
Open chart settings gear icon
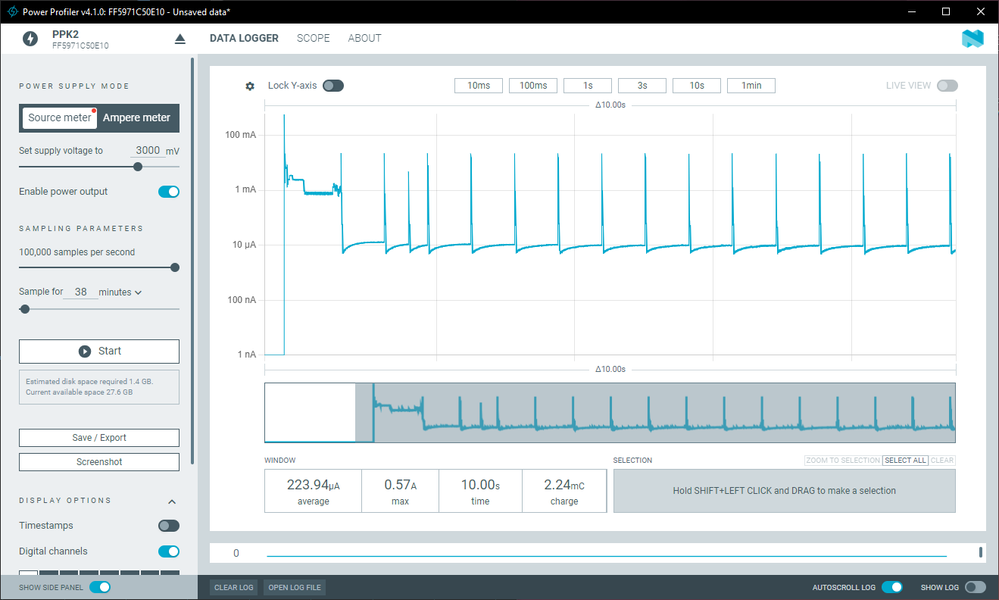[x=250, y=86]
